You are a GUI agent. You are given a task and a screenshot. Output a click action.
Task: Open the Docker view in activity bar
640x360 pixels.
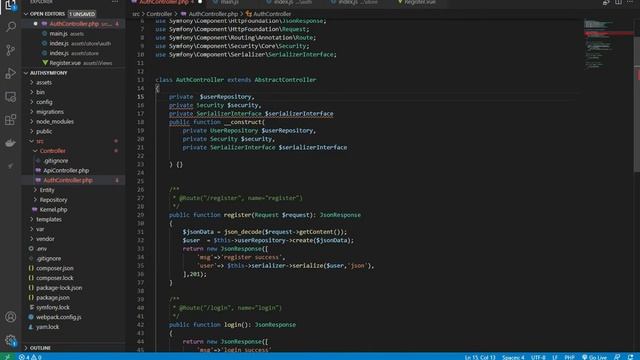(x=11, y=143)
